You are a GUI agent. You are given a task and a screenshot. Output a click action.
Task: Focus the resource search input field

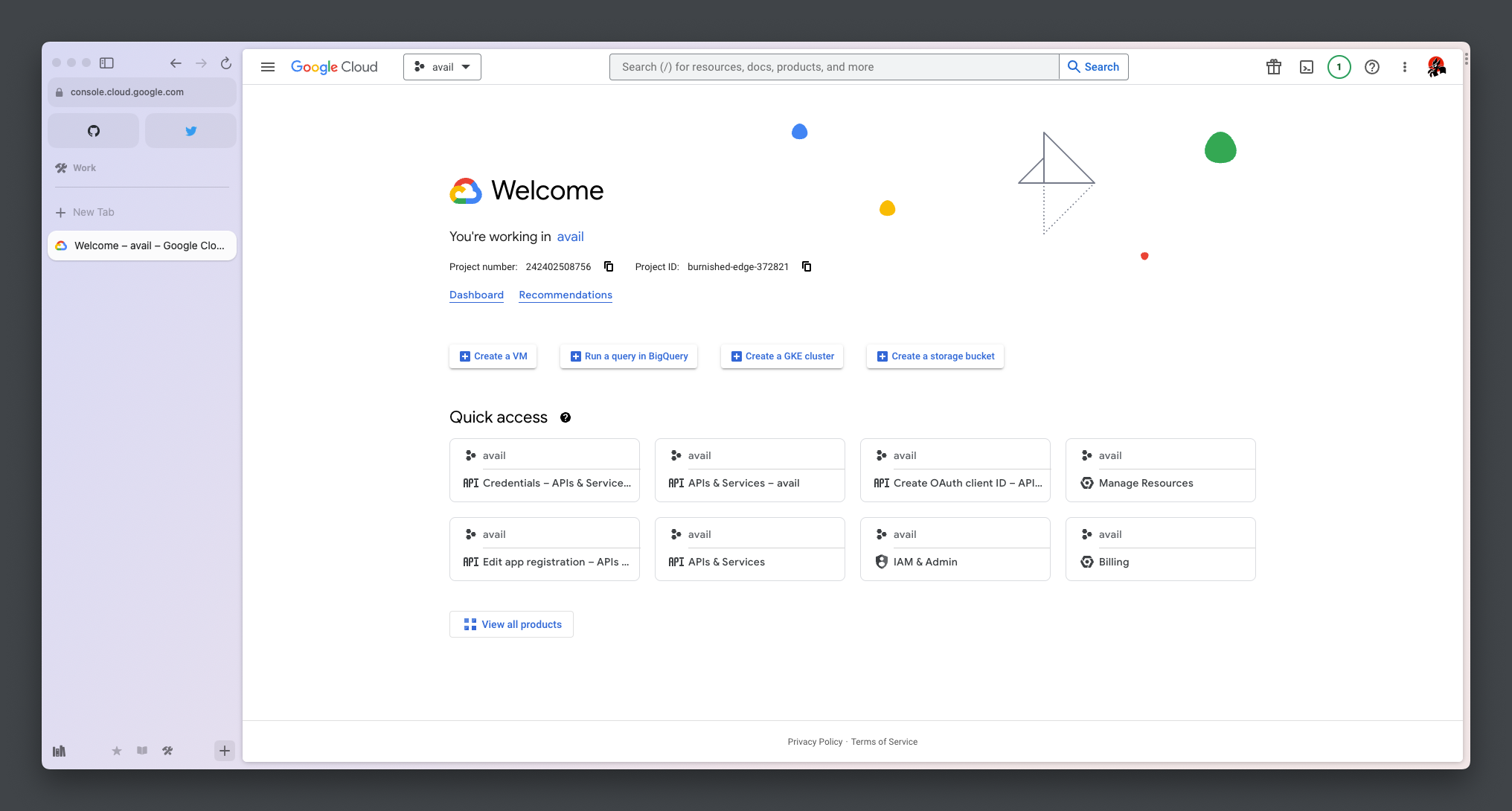pyautogui.click(x=834, y=67)
